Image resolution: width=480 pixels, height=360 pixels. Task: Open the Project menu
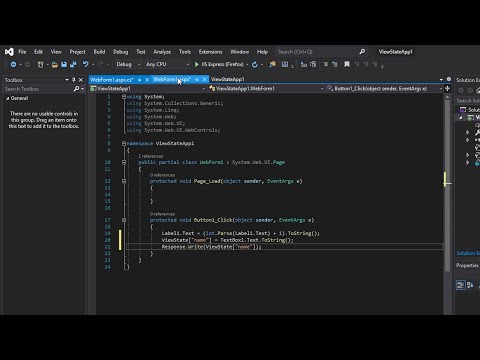[x=77, y=52]
